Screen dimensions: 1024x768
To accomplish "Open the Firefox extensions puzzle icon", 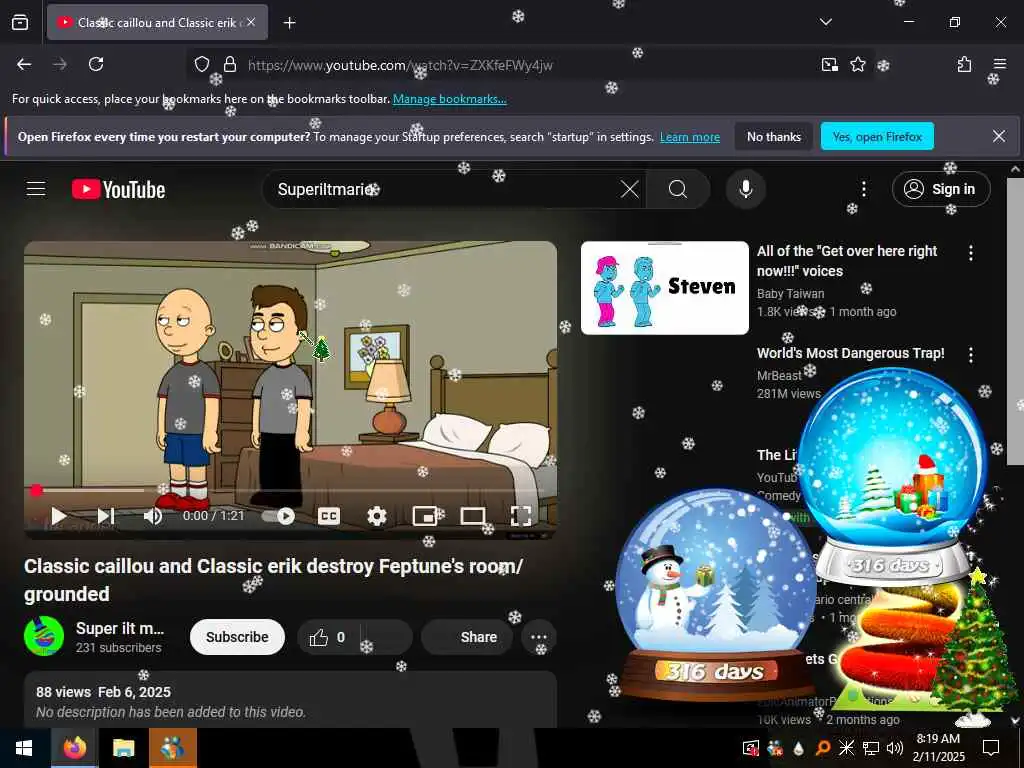I will pos(964,64).
